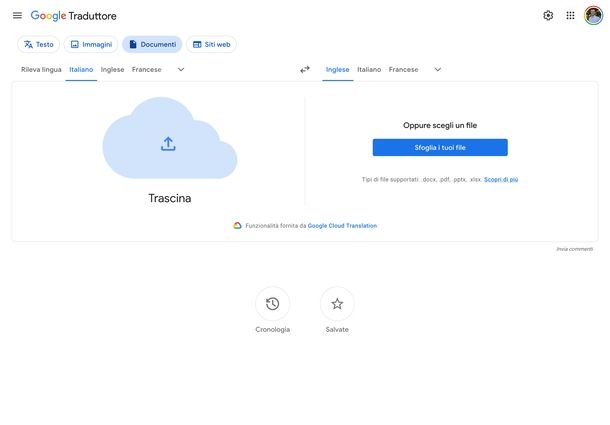This screenshot has height=425, width=610.
Task: Open the settings gear icon
Action: [548, 16]
